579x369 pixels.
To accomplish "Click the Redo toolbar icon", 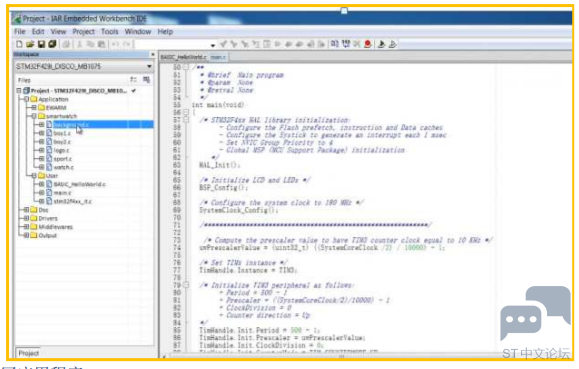I will pyautogui.click(x=127, y=44).
